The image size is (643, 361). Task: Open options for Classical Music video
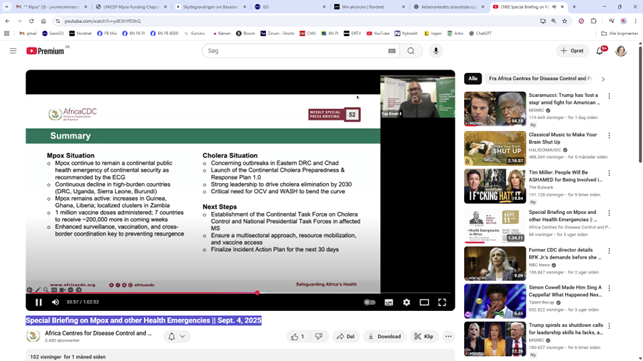tap(609, 135)
